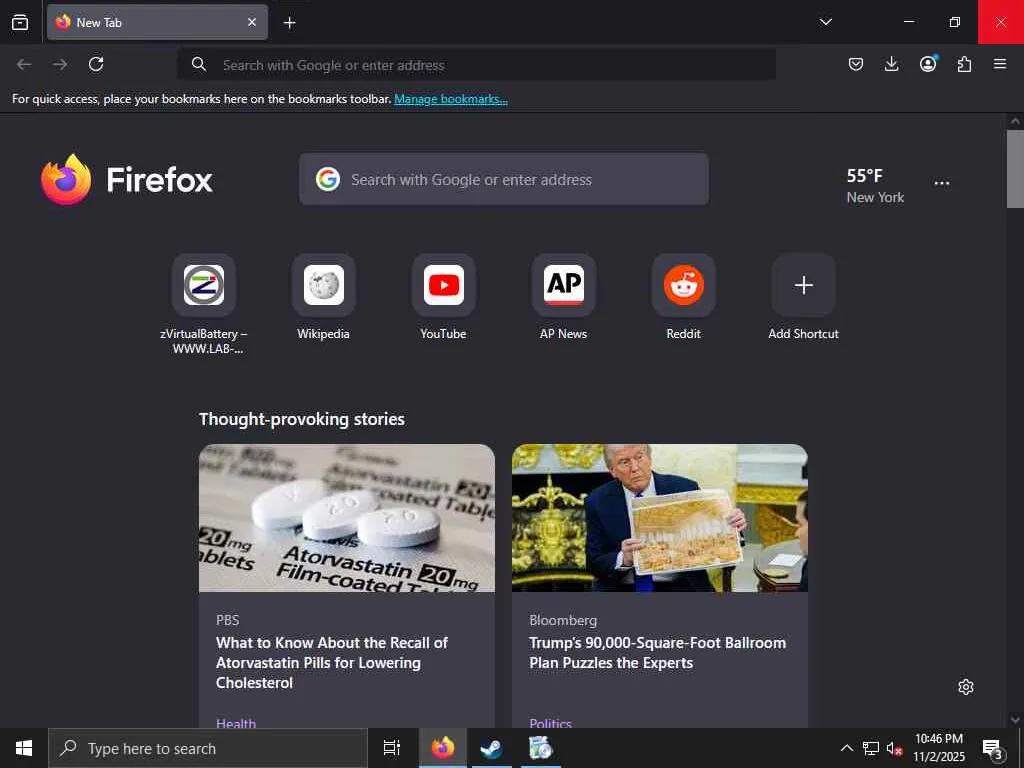Focus the address bar search field

[477, 65]
